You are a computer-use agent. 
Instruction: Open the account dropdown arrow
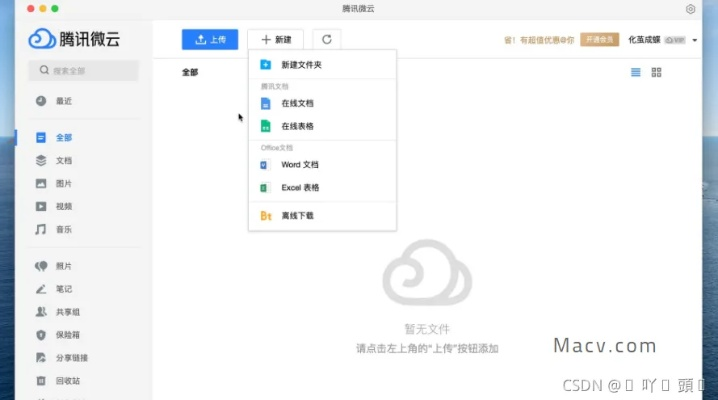[695, 40]
